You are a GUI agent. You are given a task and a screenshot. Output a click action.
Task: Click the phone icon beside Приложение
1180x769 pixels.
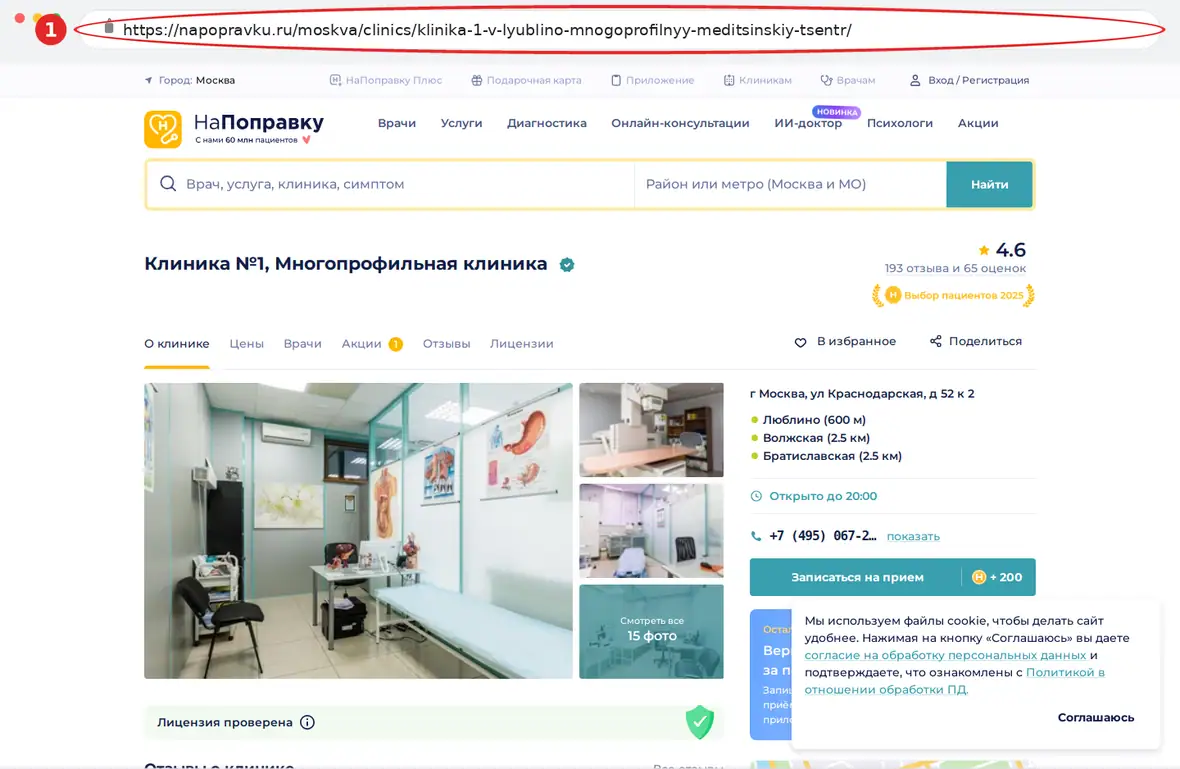616,80
